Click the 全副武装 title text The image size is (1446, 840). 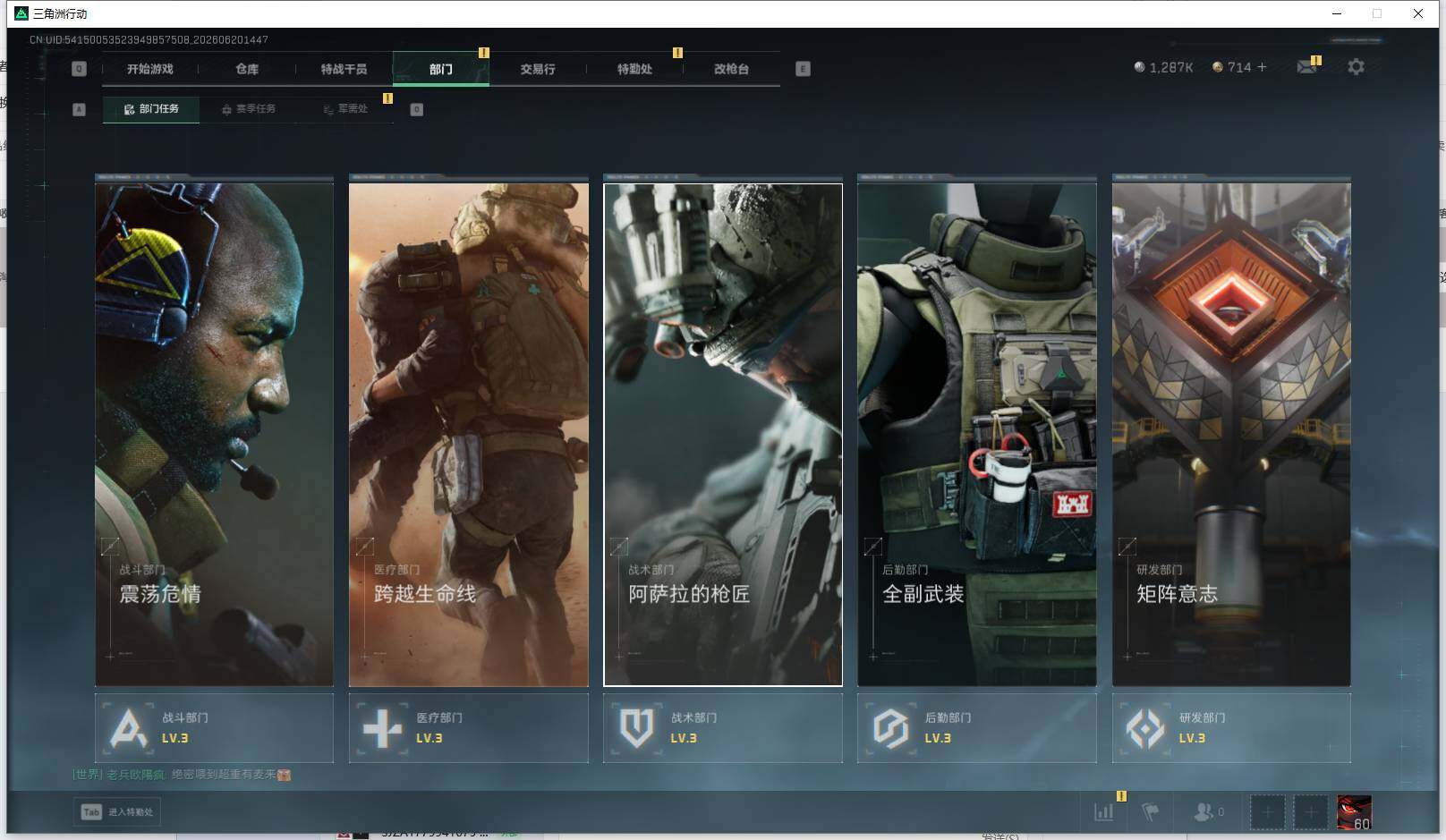click(x=923, y=594)
